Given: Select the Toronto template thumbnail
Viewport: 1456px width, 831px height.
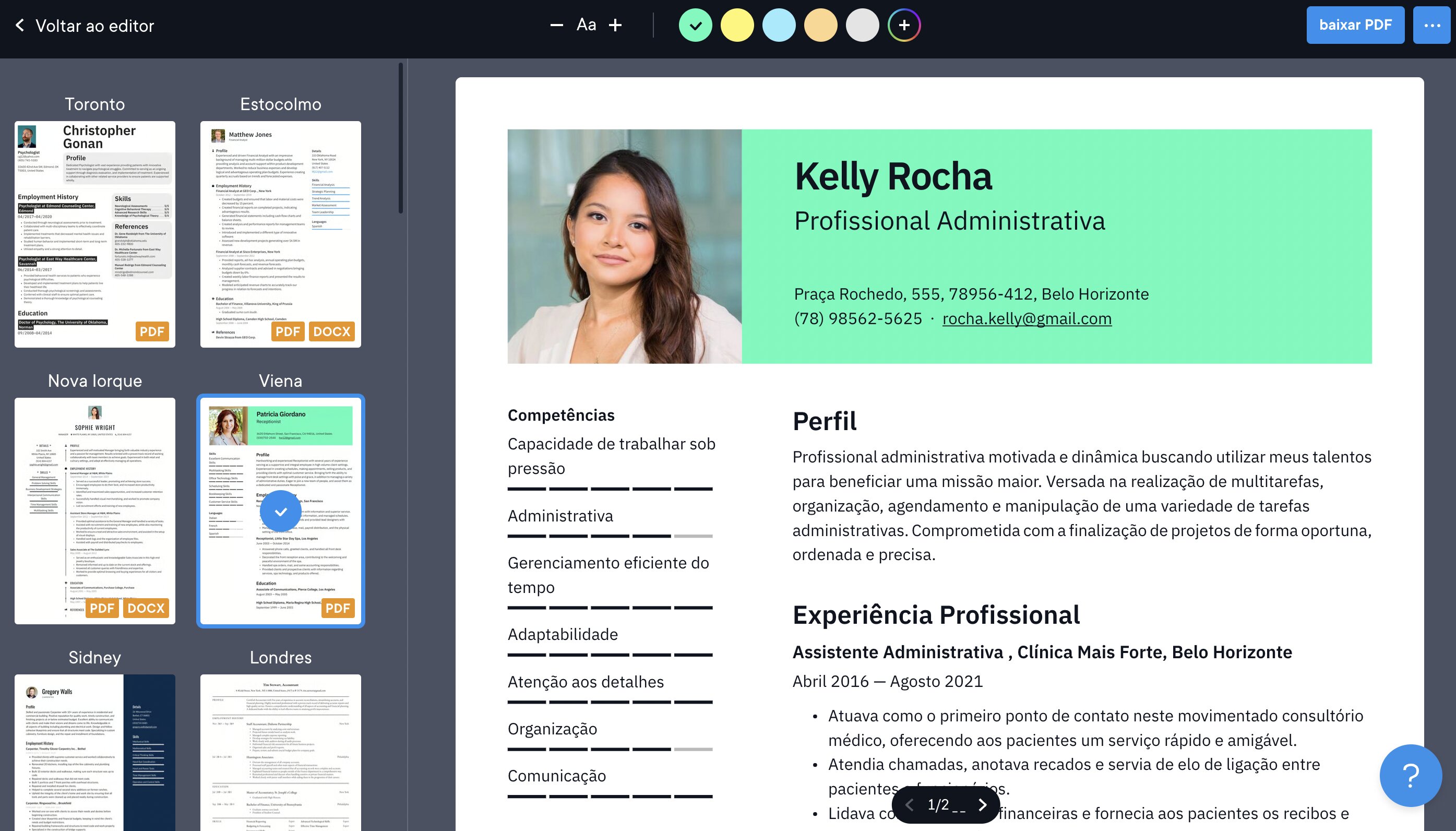Looking at the screenshot, I should click(94, 234).
